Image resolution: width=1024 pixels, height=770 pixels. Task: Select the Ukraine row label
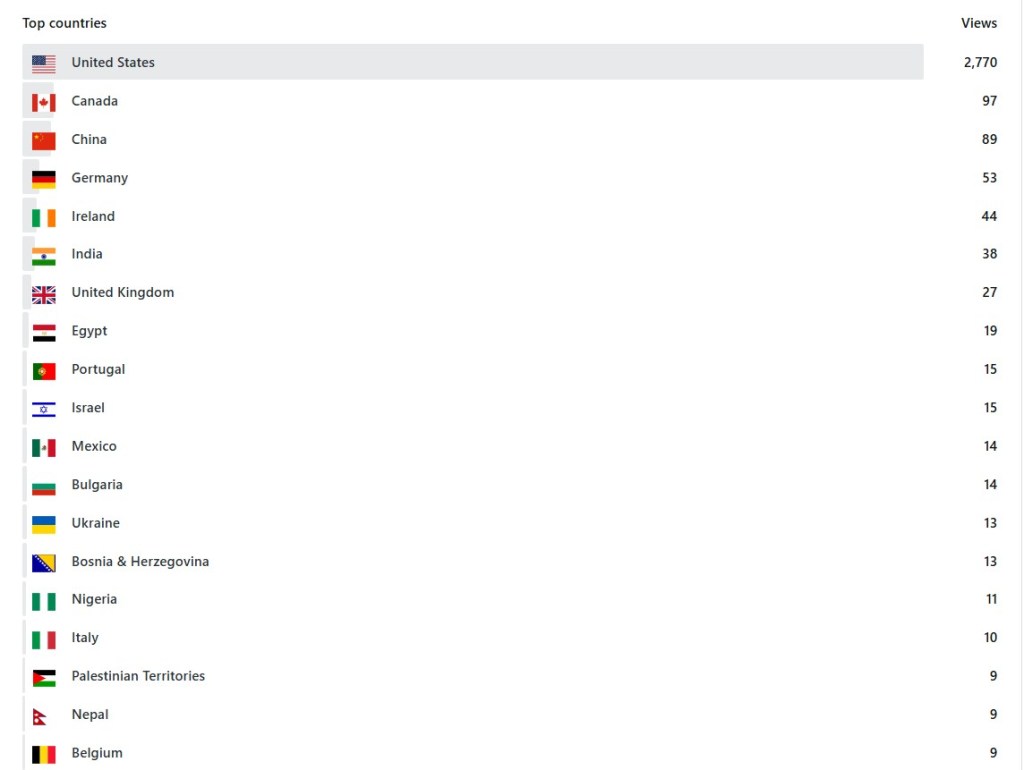click(x=95, y=523)
